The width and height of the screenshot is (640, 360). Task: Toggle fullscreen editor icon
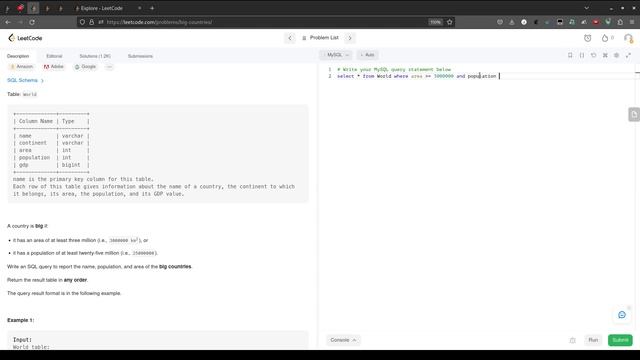pyautogui.click(x=628, y=55)
